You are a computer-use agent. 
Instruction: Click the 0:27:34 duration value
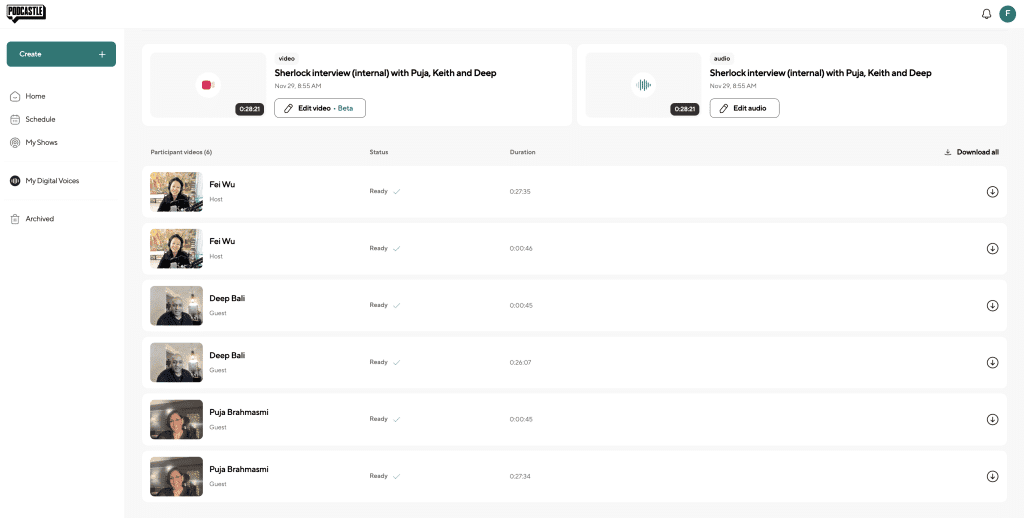[520, 476]
